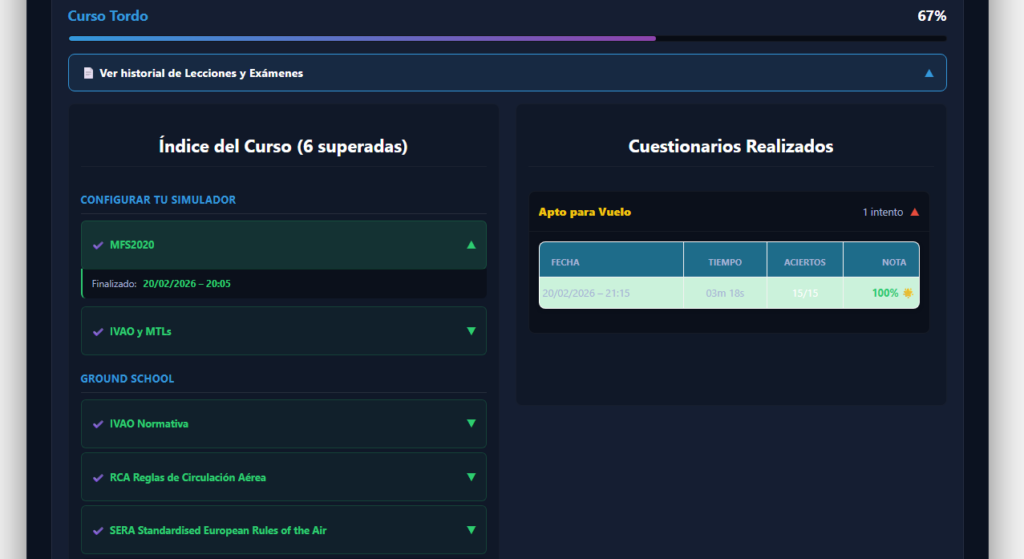
Task: Click the Curso Tordo progress bar
Action: click(x=507, y=39)
